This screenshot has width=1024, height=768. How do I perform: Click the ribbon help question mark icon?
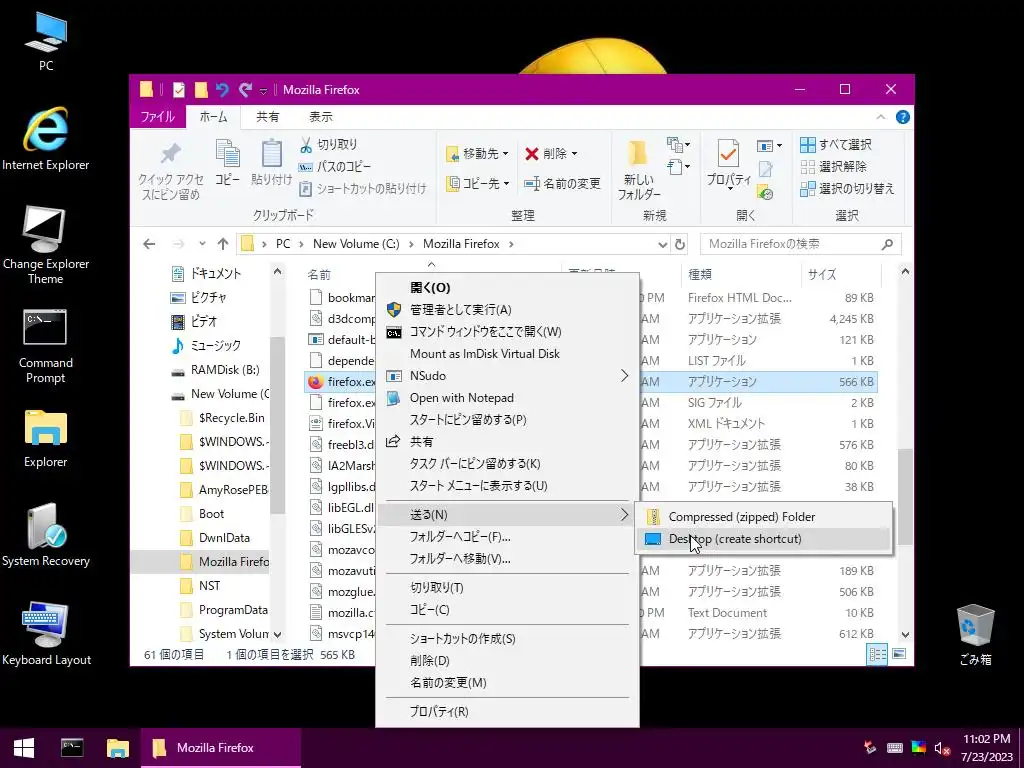(903, 117)
